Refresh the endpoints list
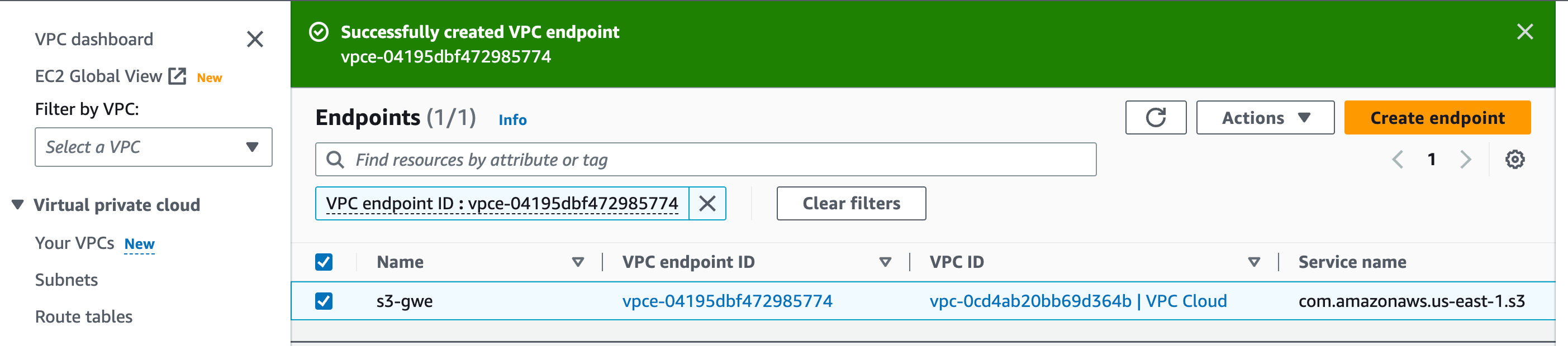This screenshot has height=346, width=1568. coord(1155,117)
